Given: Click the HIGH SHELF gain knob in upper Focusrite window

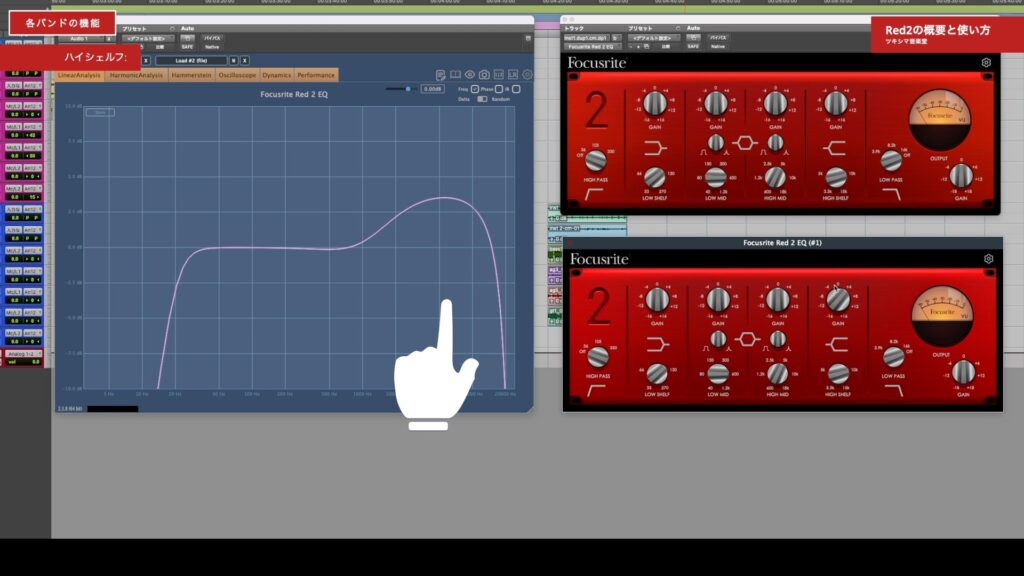Looking at the screenshot, I should click(835, 103).
